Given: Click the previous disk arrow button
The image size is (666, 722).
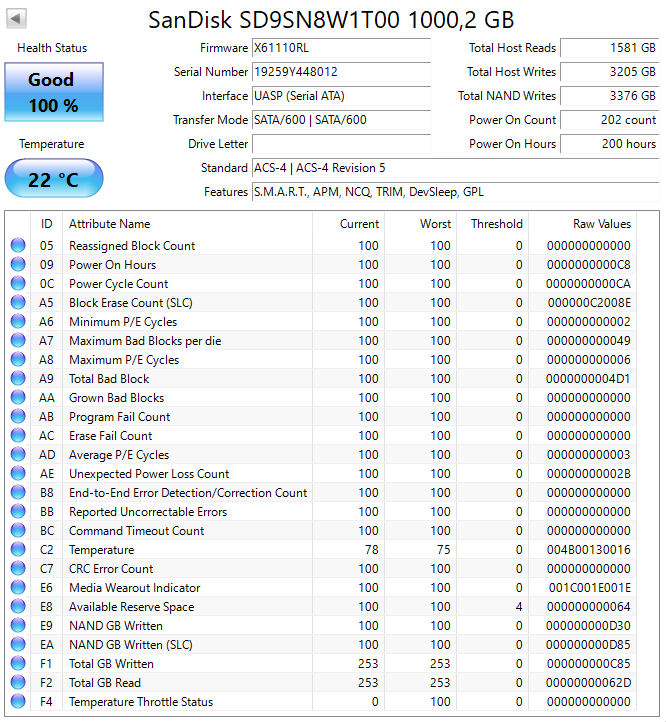Looking at the screenshot, I should (x=16, y=18).
